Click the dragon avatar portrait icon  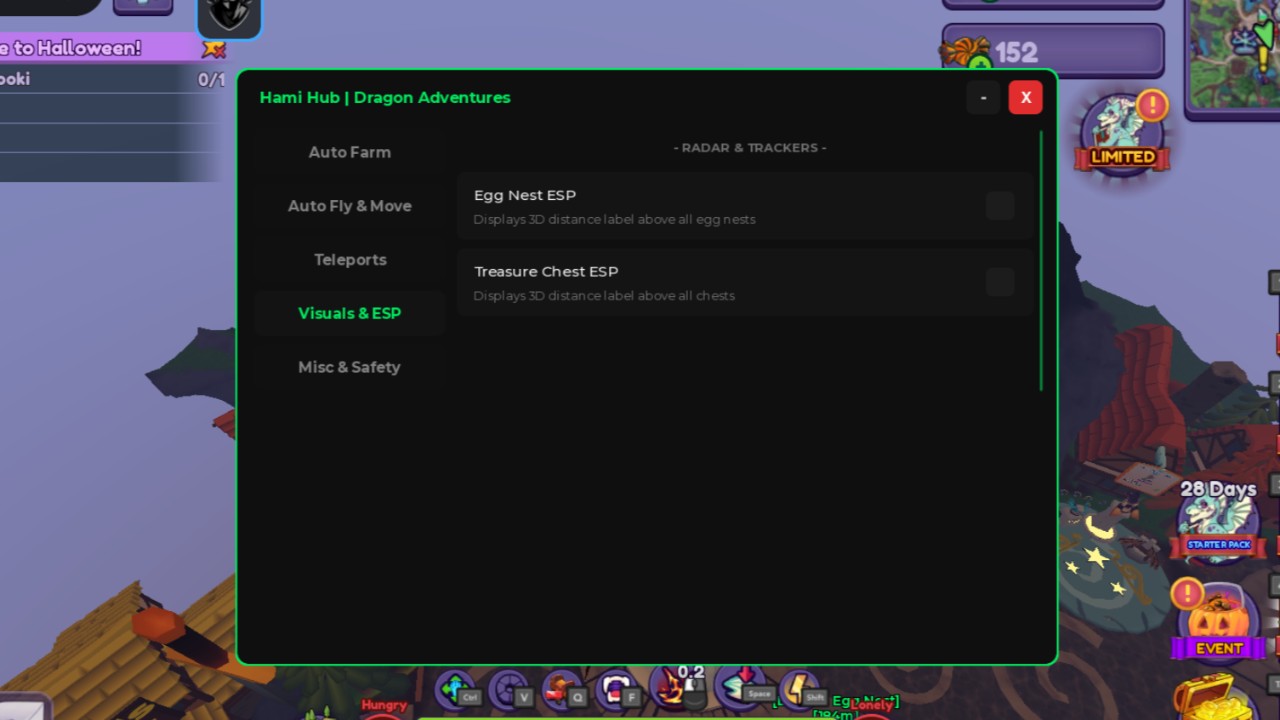point(229,18)
